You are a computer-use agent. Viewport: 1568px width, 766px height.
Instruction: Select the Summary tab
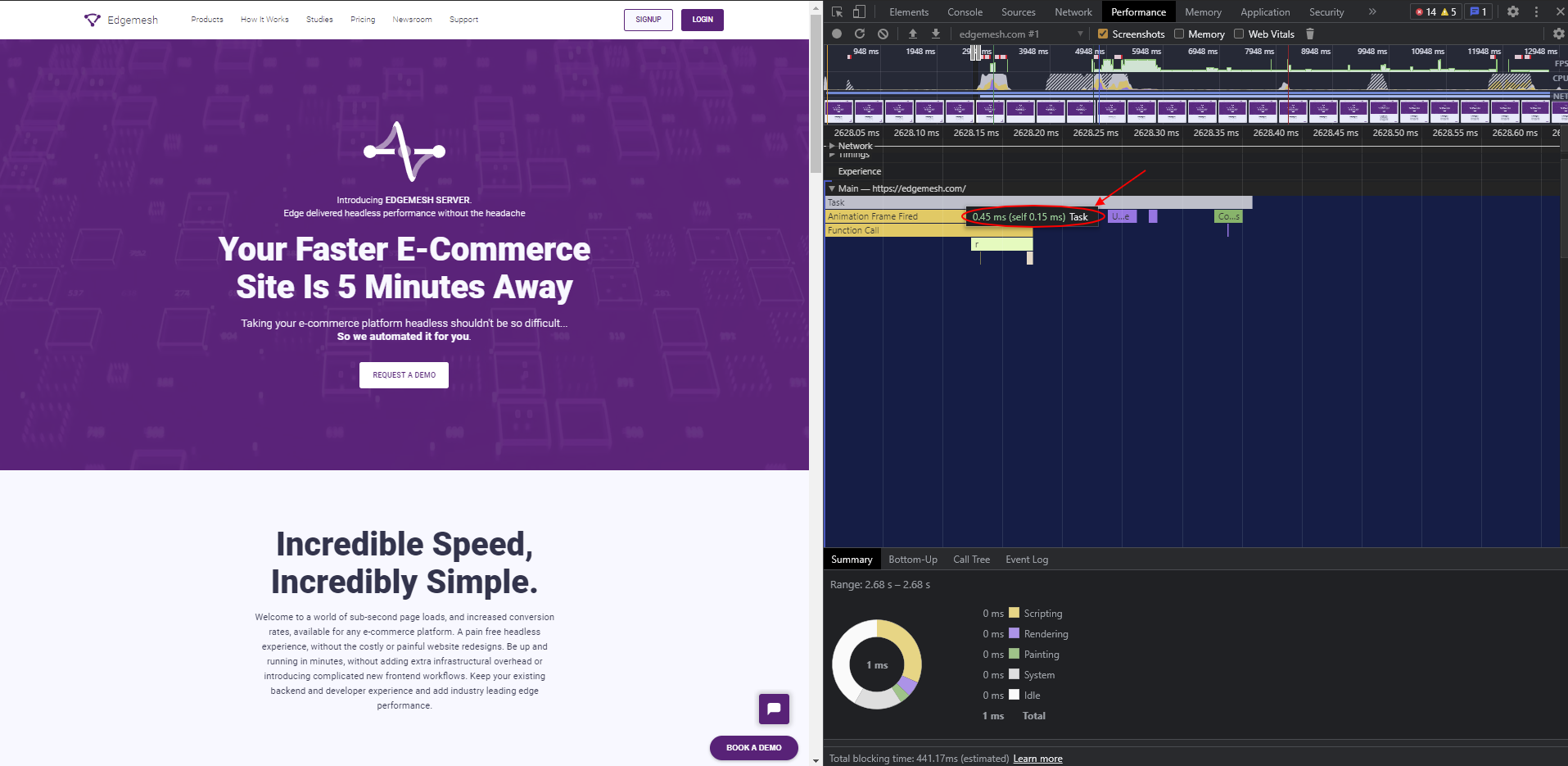pyautogui.click(x=852, y=560)
